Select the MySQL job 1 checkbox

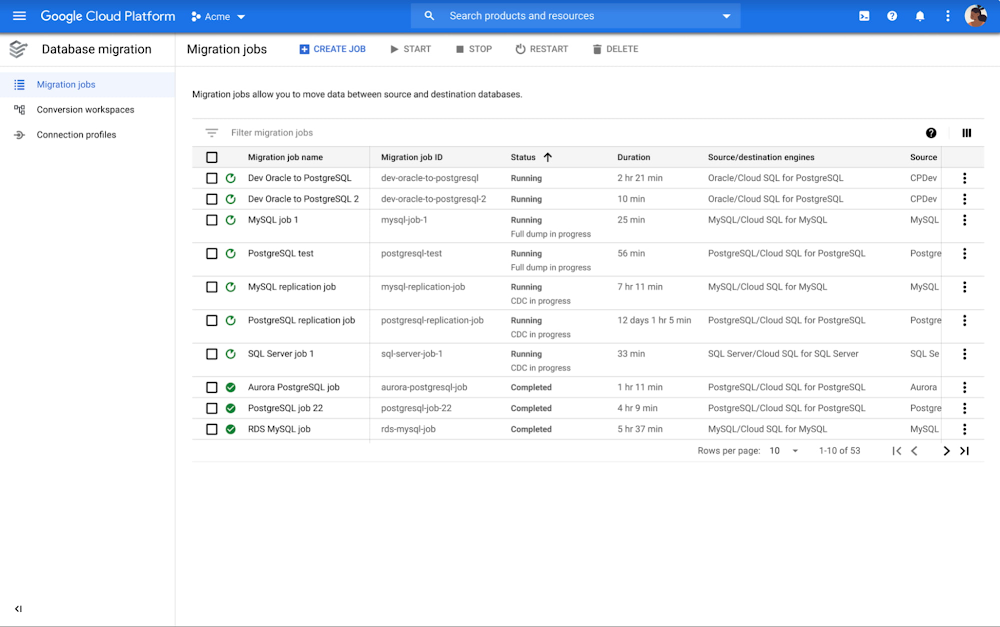[x=212, y=220]
